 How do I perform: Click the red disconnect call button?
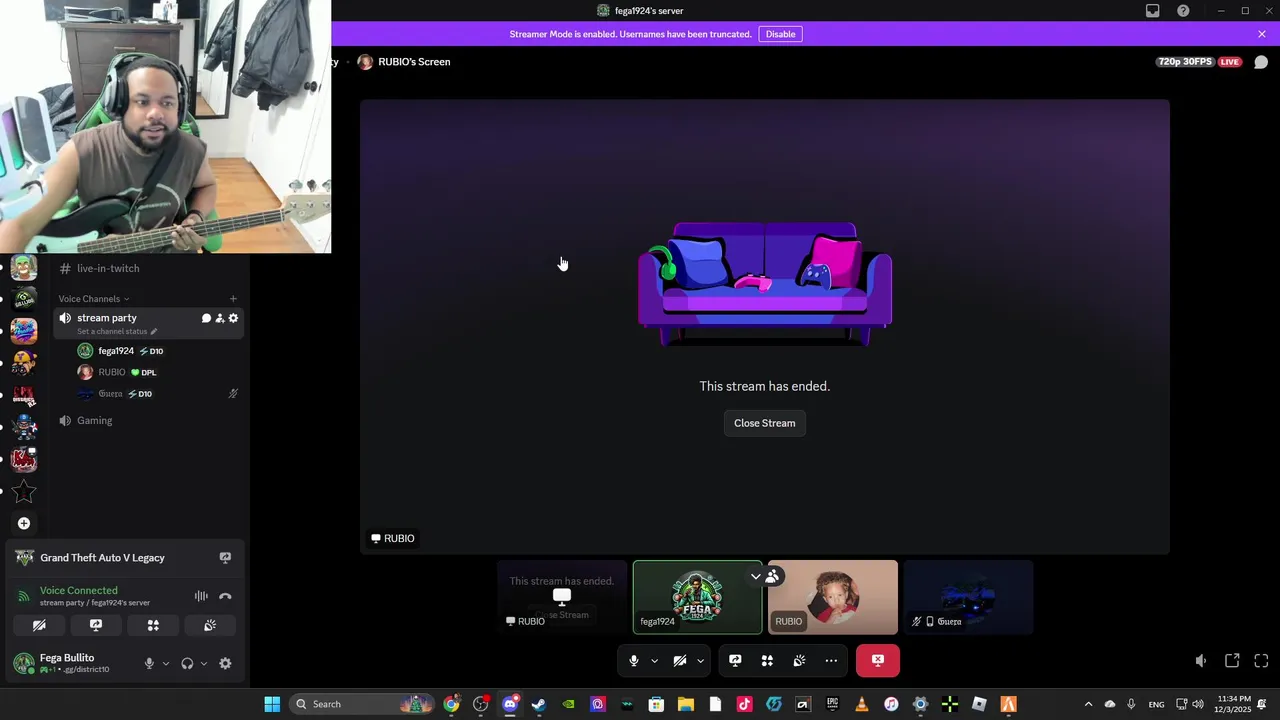click(878, 661)
